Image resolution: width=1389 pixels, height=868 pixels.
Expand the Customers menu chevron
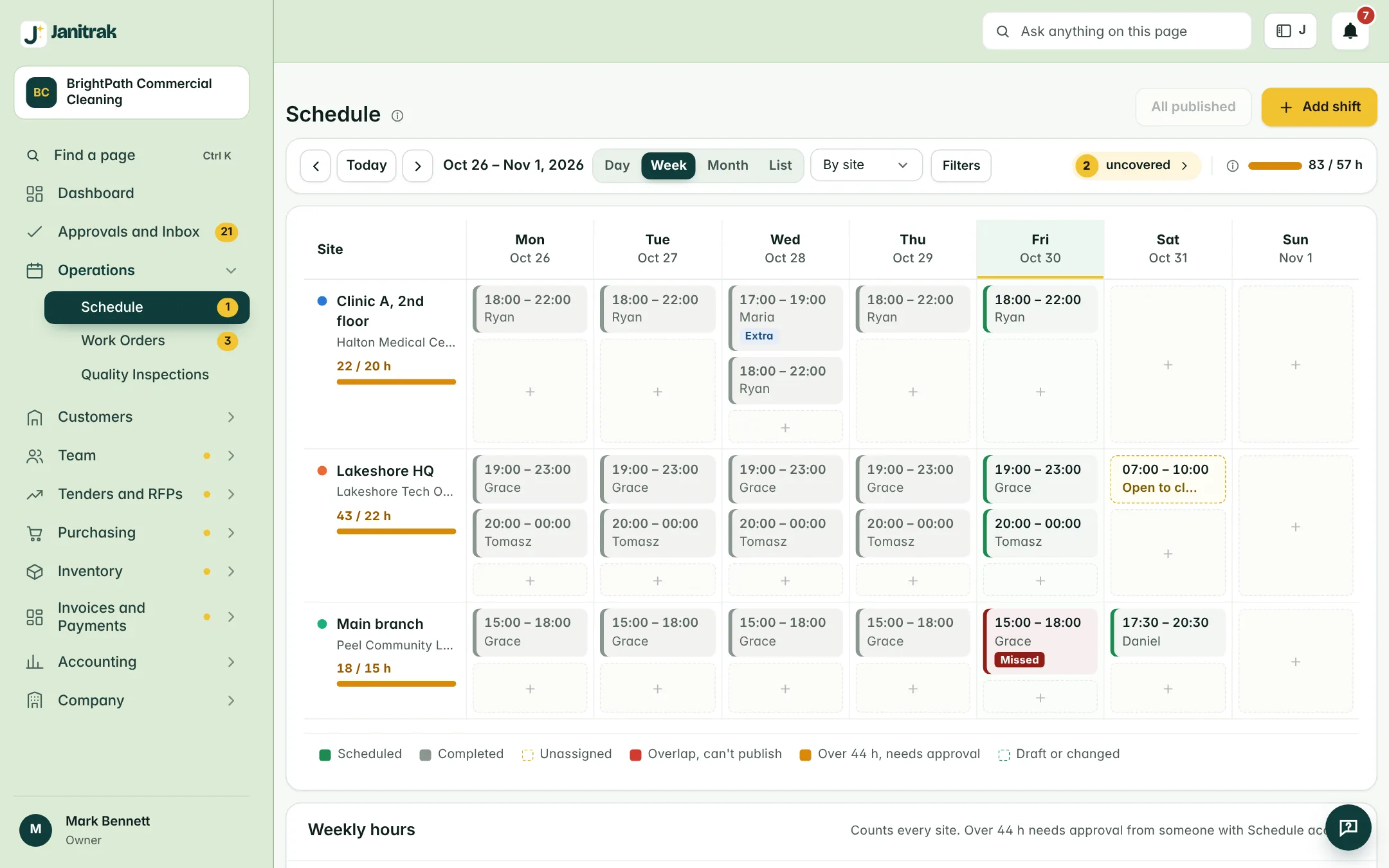[231, 417]
